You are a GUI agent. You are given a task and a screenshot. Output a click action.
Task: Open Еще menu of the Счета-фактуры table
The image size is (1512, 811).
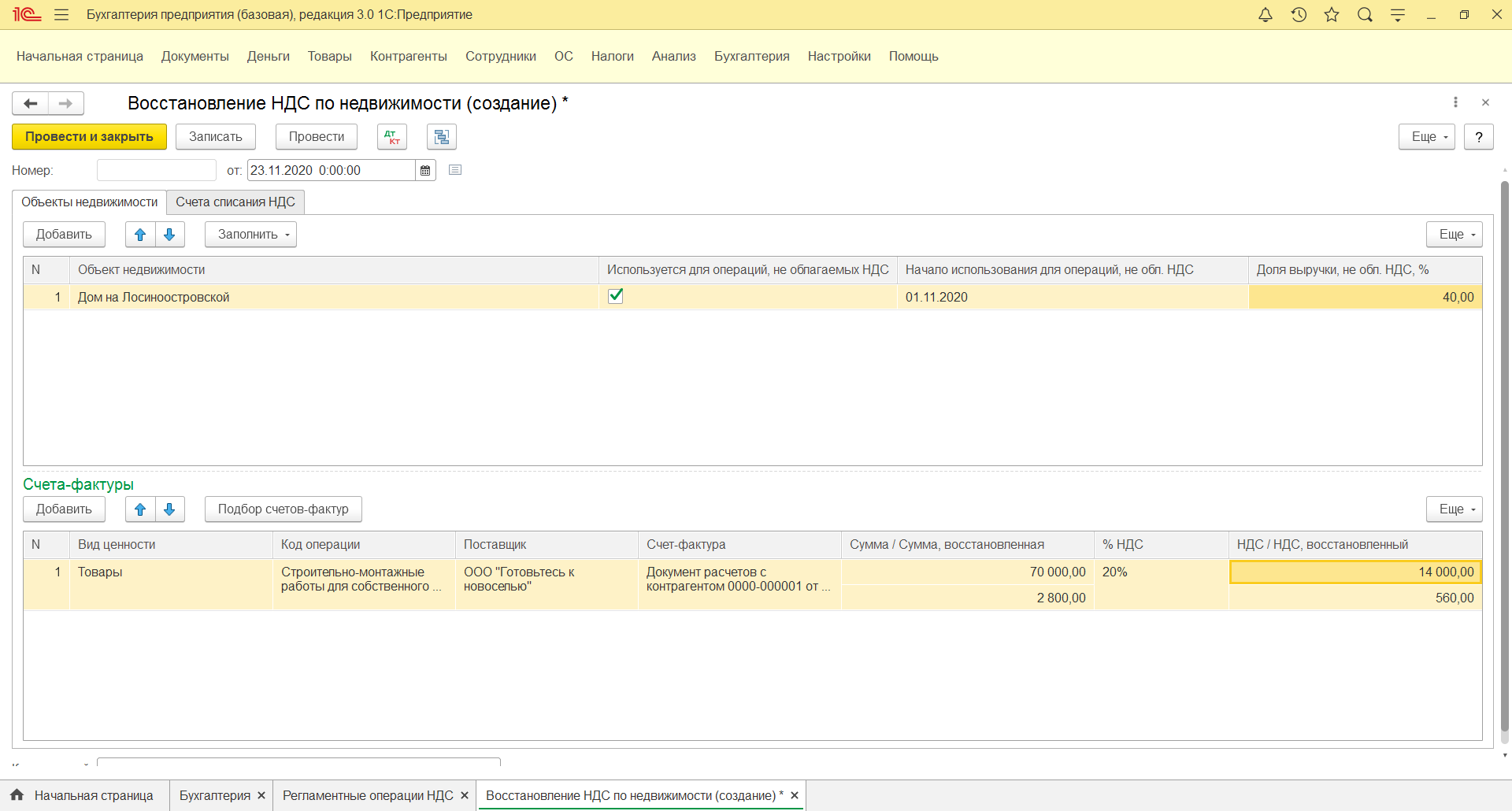pyautogui.click(x=1455, y=509)
